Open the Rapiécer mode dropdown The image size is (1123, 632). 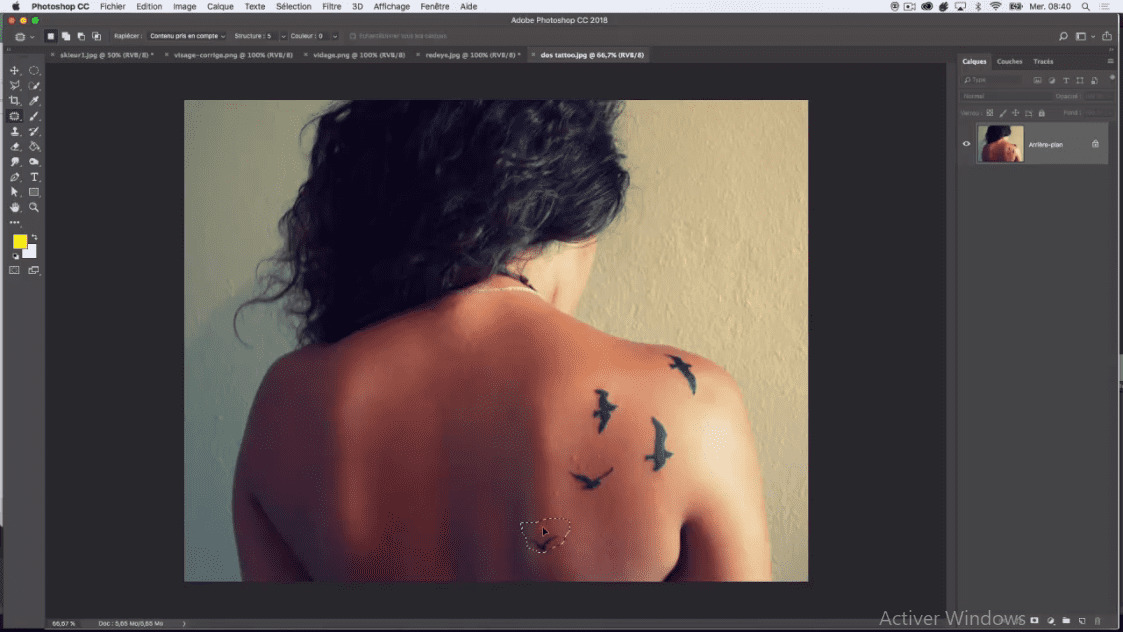(x=187, y=36)
